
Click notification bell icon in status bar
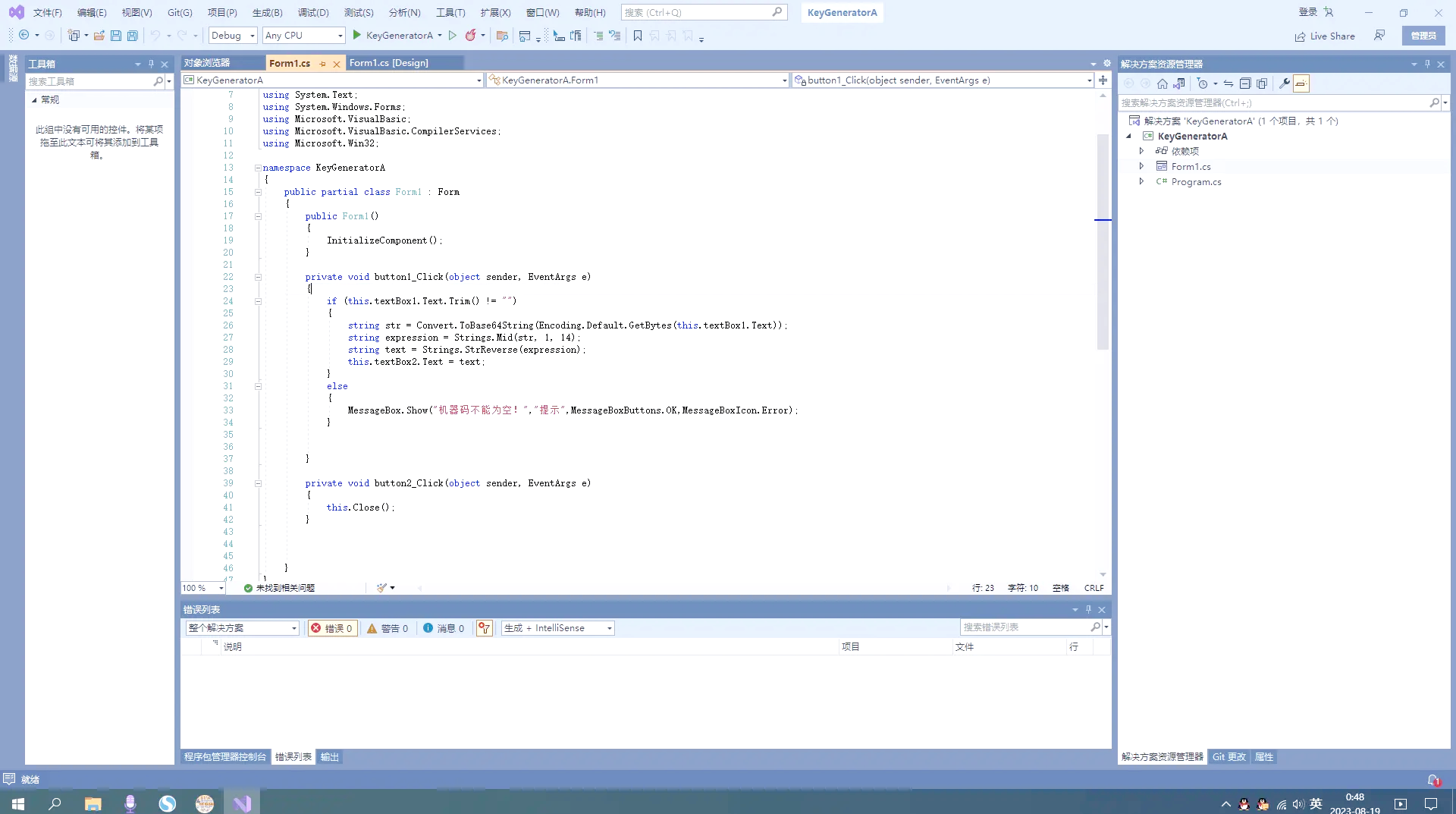[1433, 780]
